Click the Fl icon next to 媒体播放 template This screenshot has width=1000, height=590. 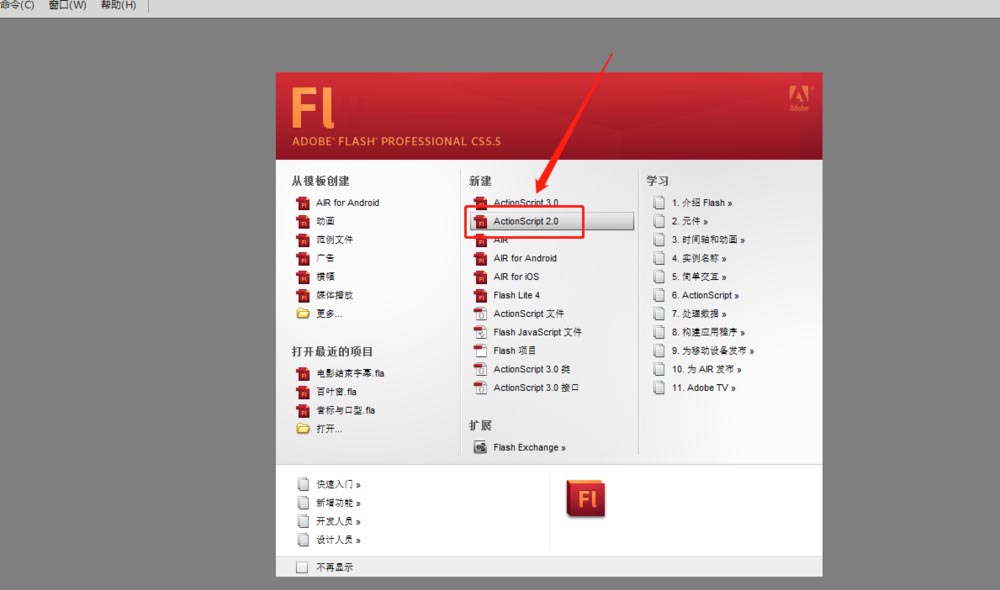[303, 295]
